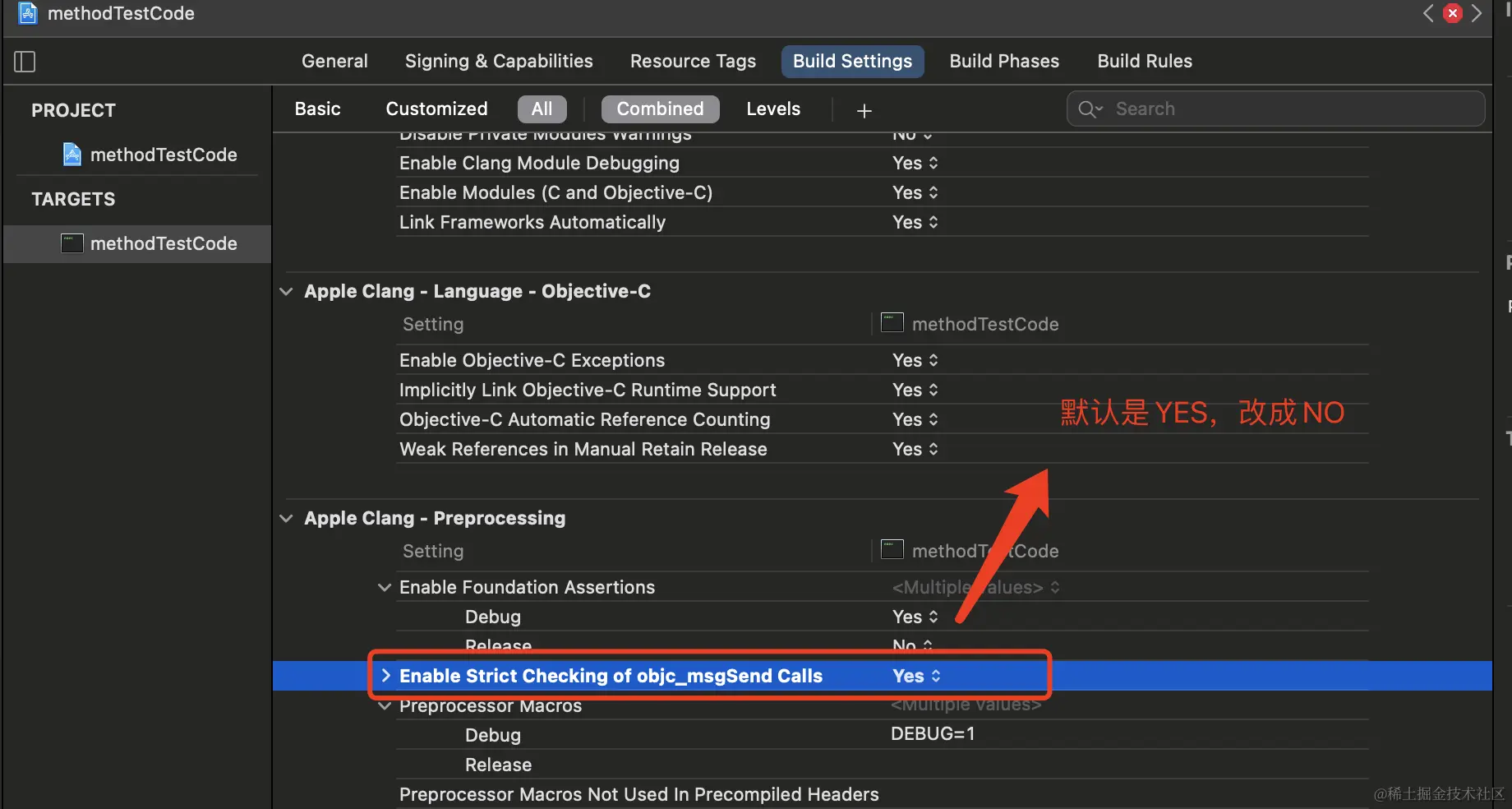Collapse Preprocessor Macros row
This screenshot has width=1512, height=809.
pyautogui.click(x=384, y=706)
